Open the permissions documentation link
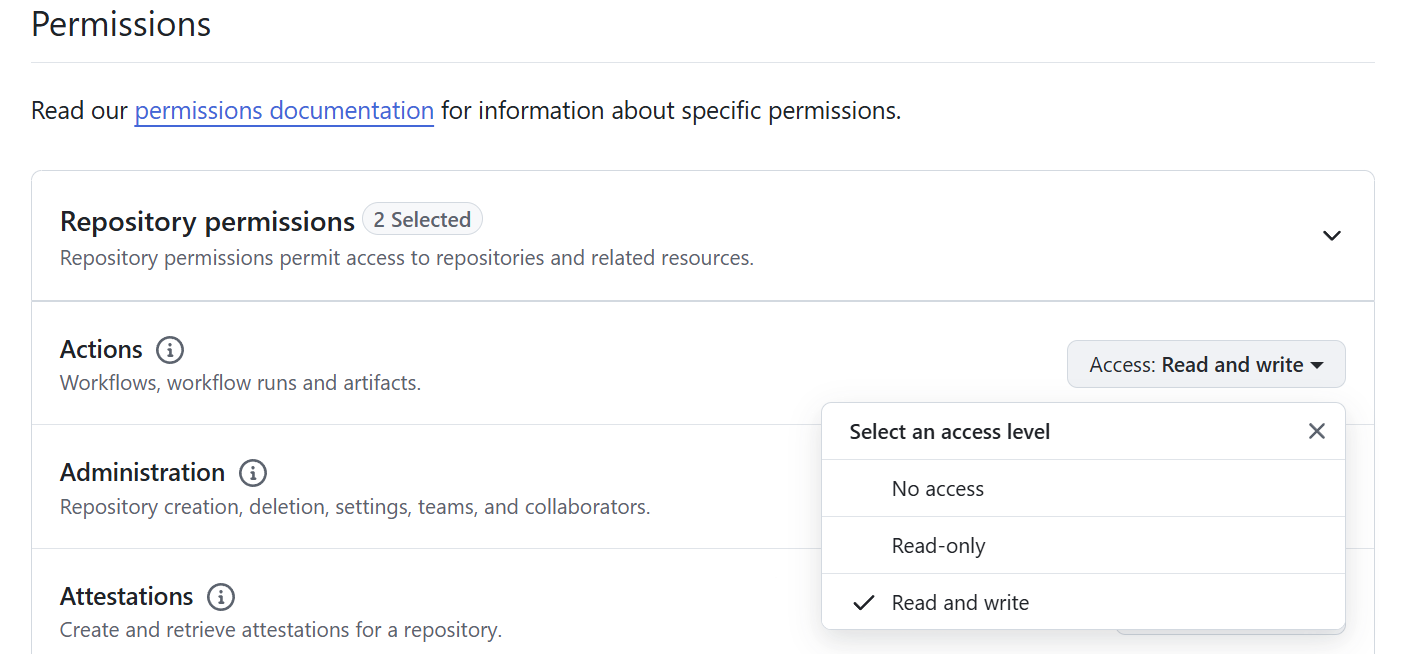Image resolution: width=1408 pixels, height=654 pixels. [x=284, y=110]
